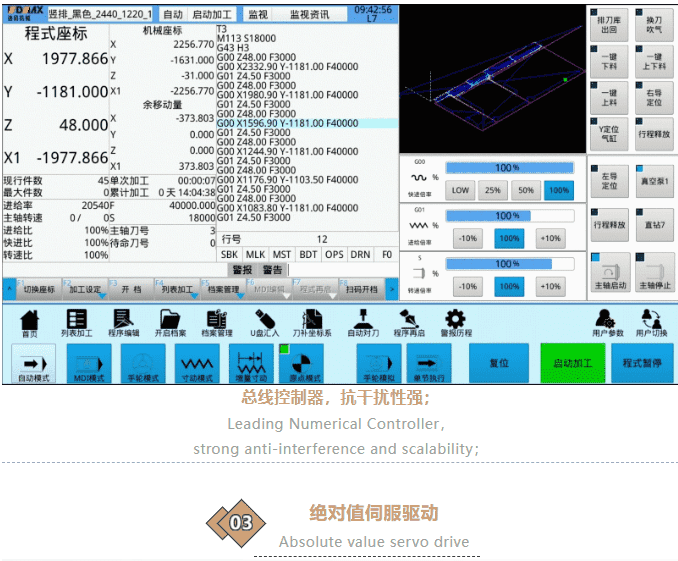Open the 首页 home icon
The height and width of the screenshot is (561, 678).
(x=29, y=323)
